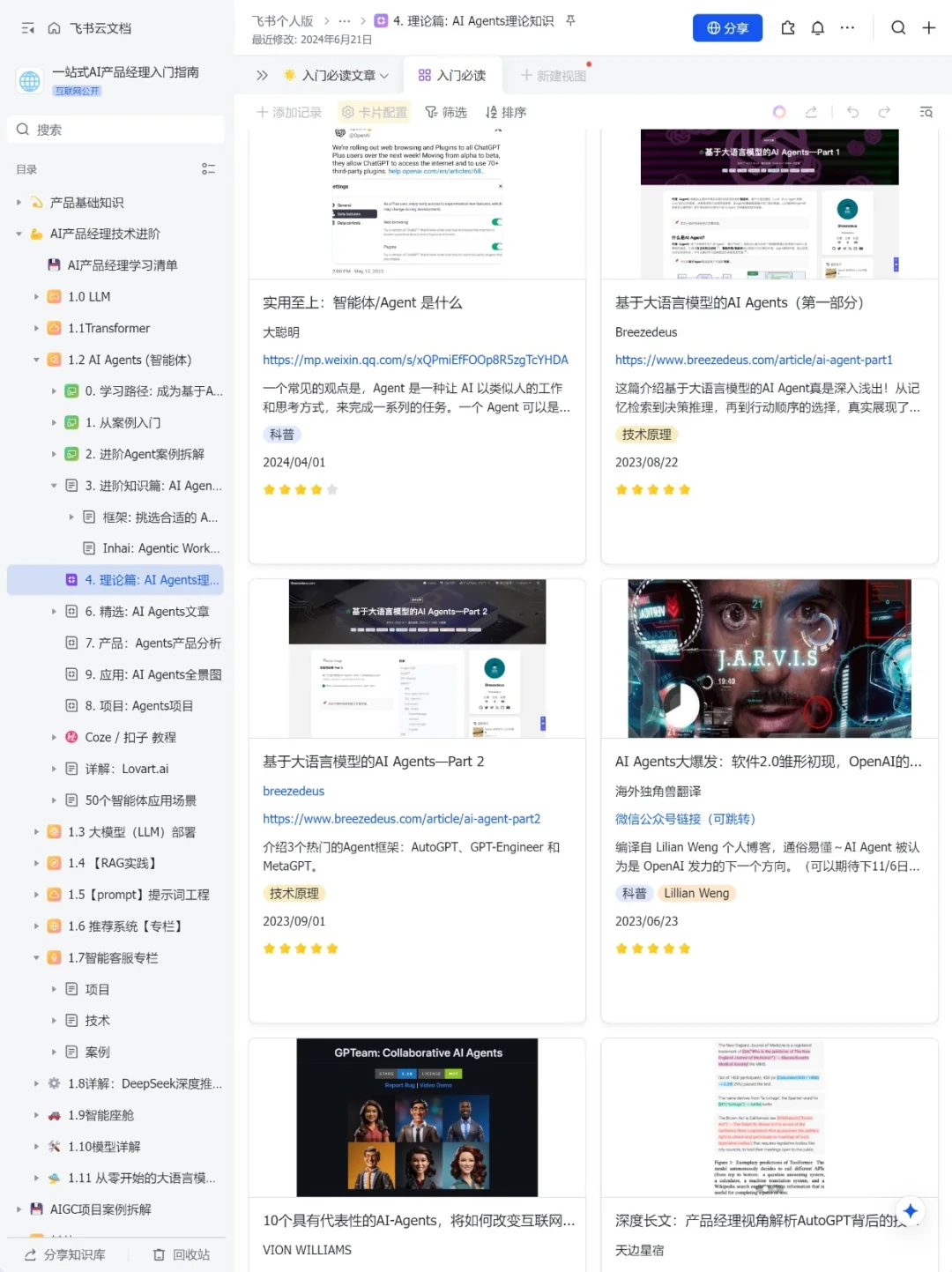Click 添加记录 to add a record
The image size is (952, 1272).
coord(288,112)
